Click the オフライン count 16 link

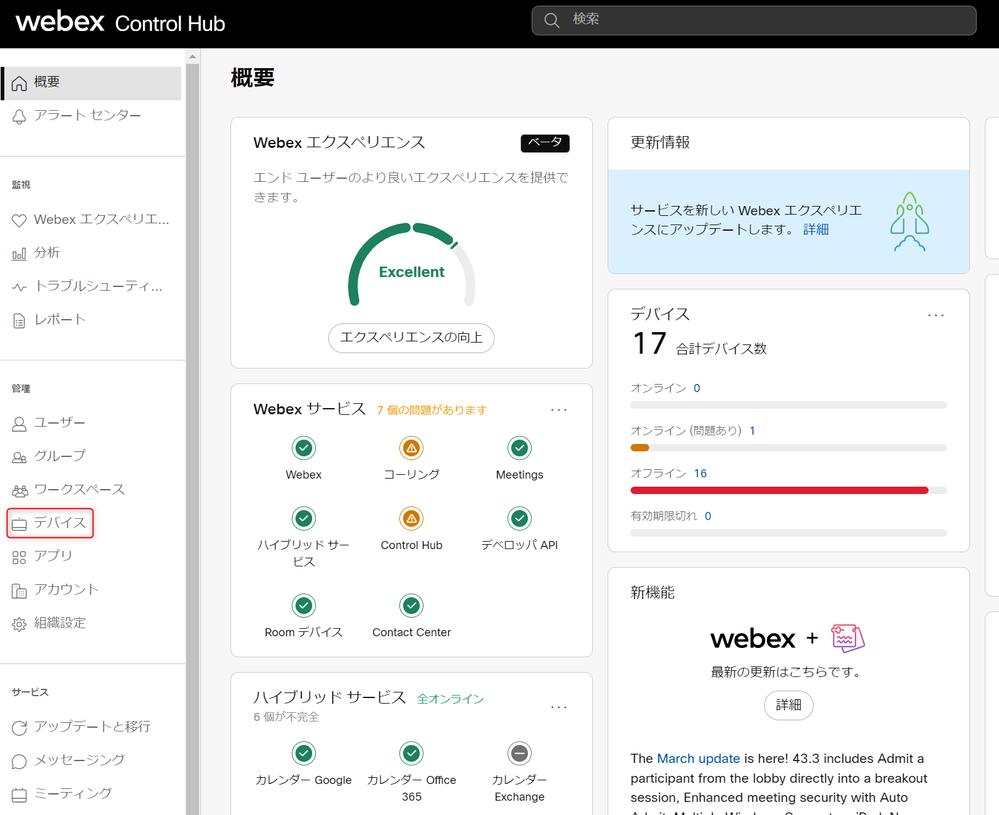[700, 473]
